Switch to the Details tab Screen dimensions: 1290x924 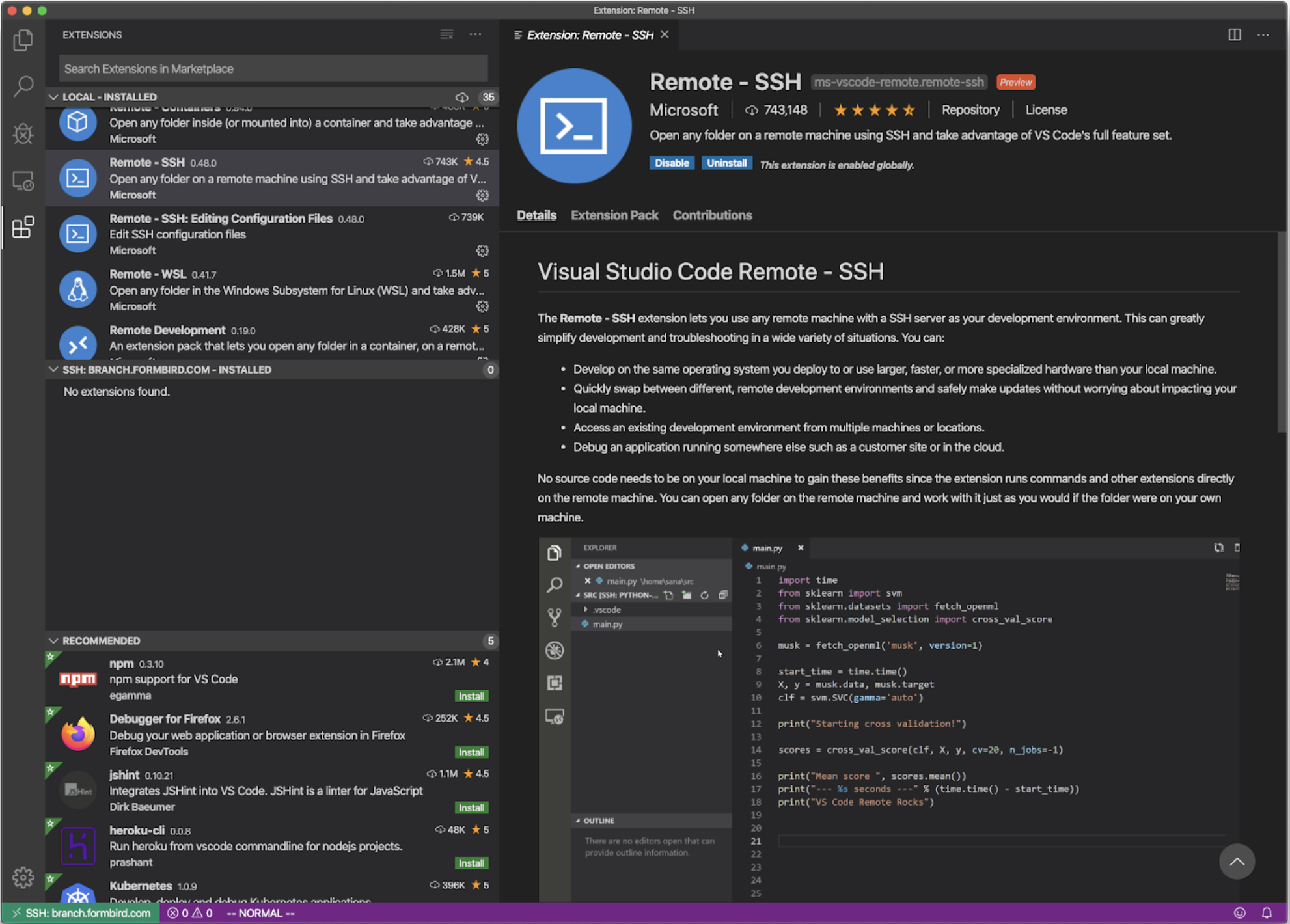click(x=536, y=215)
